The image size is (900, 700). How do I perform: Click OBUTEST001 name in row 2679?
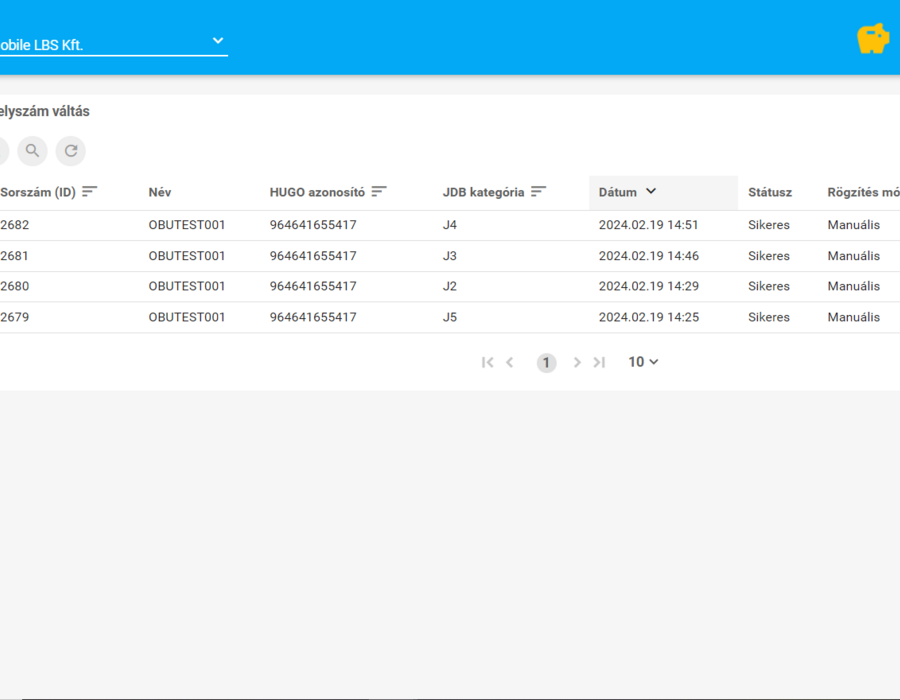coord(187,317)
